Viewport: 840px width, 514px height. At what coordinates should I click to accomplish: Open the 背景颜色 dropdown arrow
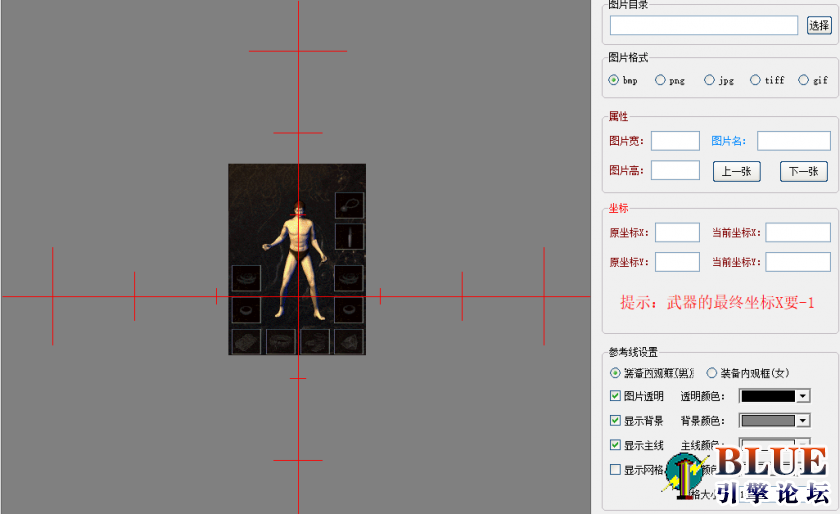point(802,421)
